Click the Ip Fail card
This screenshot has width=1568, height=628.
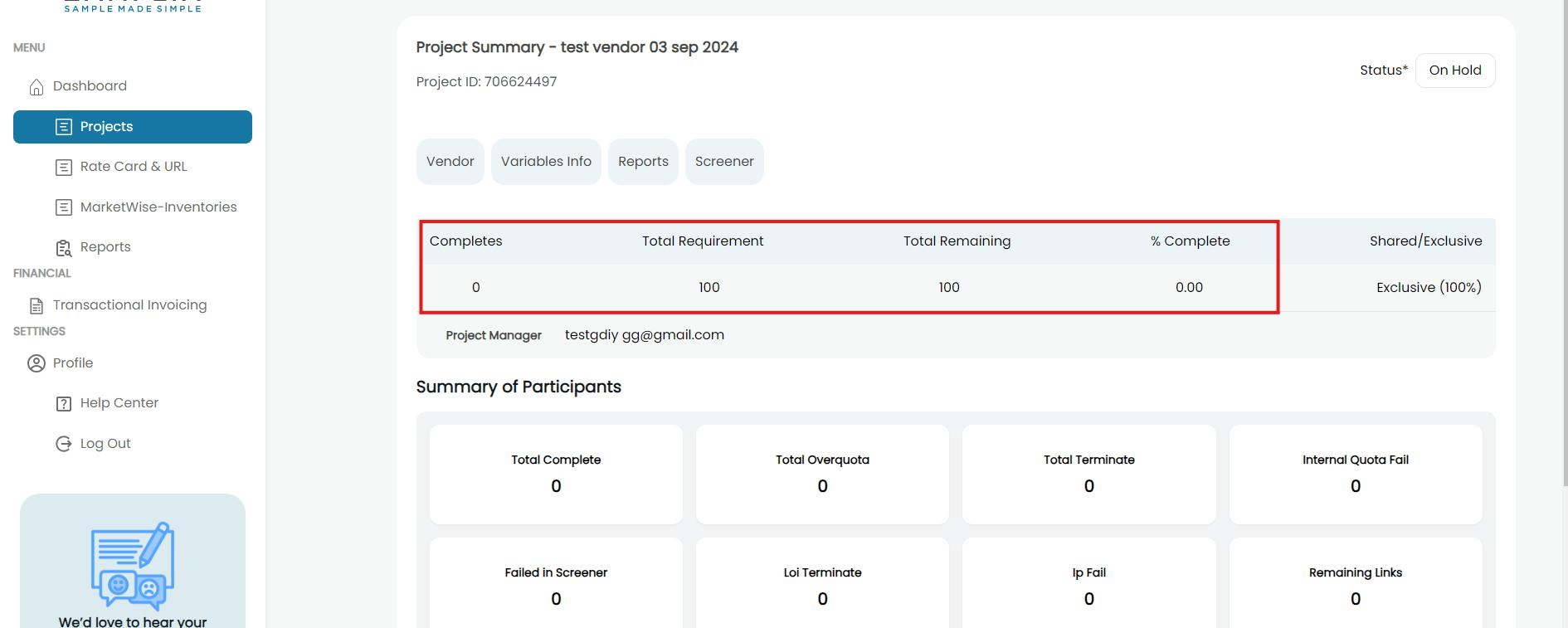[x=1089, y=582]
